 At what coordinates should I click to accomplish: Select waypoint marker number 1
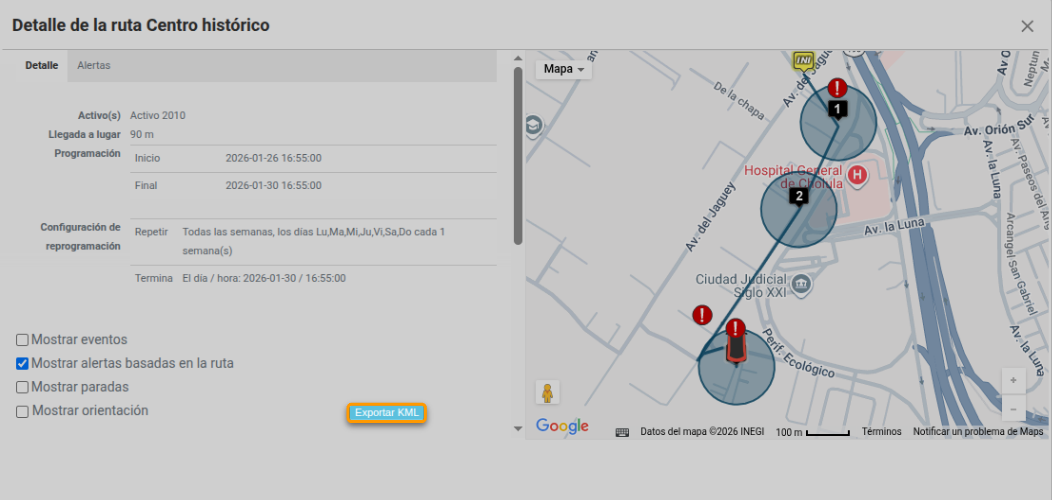coord(838,109)
